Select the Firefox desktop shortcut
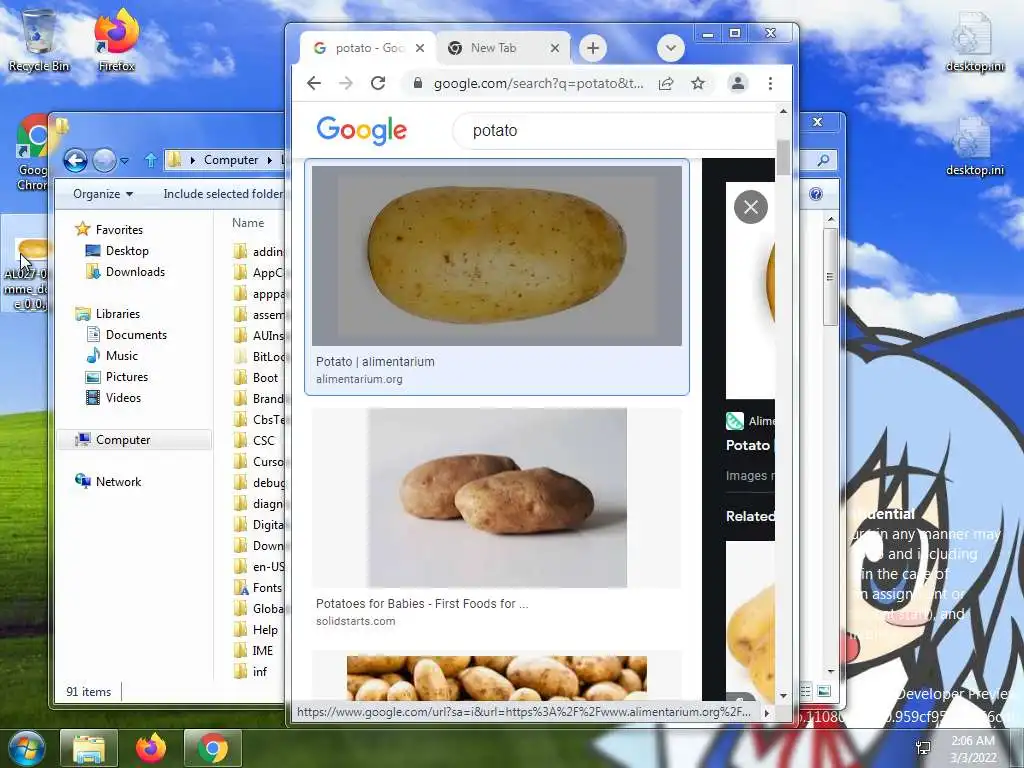Image resolution: width=1024 pixels, height=768 pixels. 116,40
